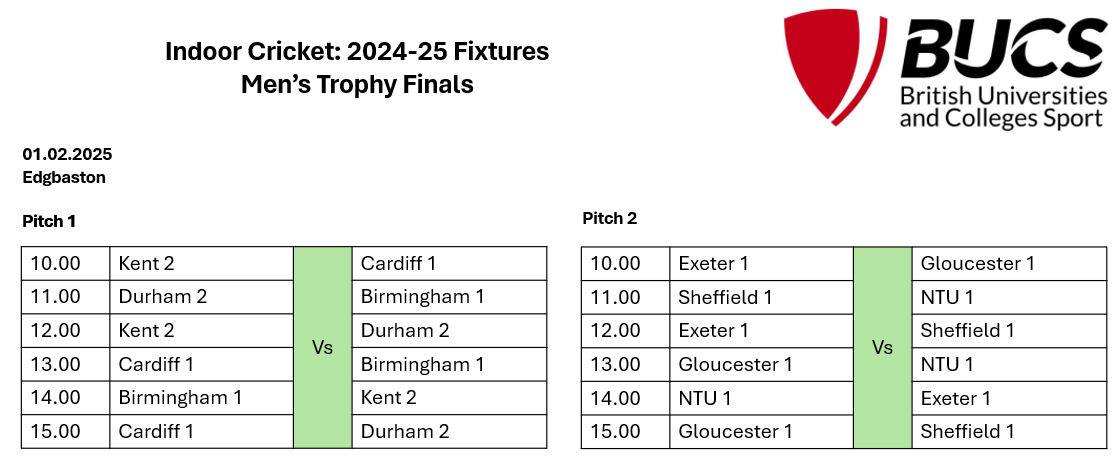Image resolution: width=1115 pixels, height=472 pixels.
Task: Select the Edgbaston venue text
Action: (x=64, y=178)
